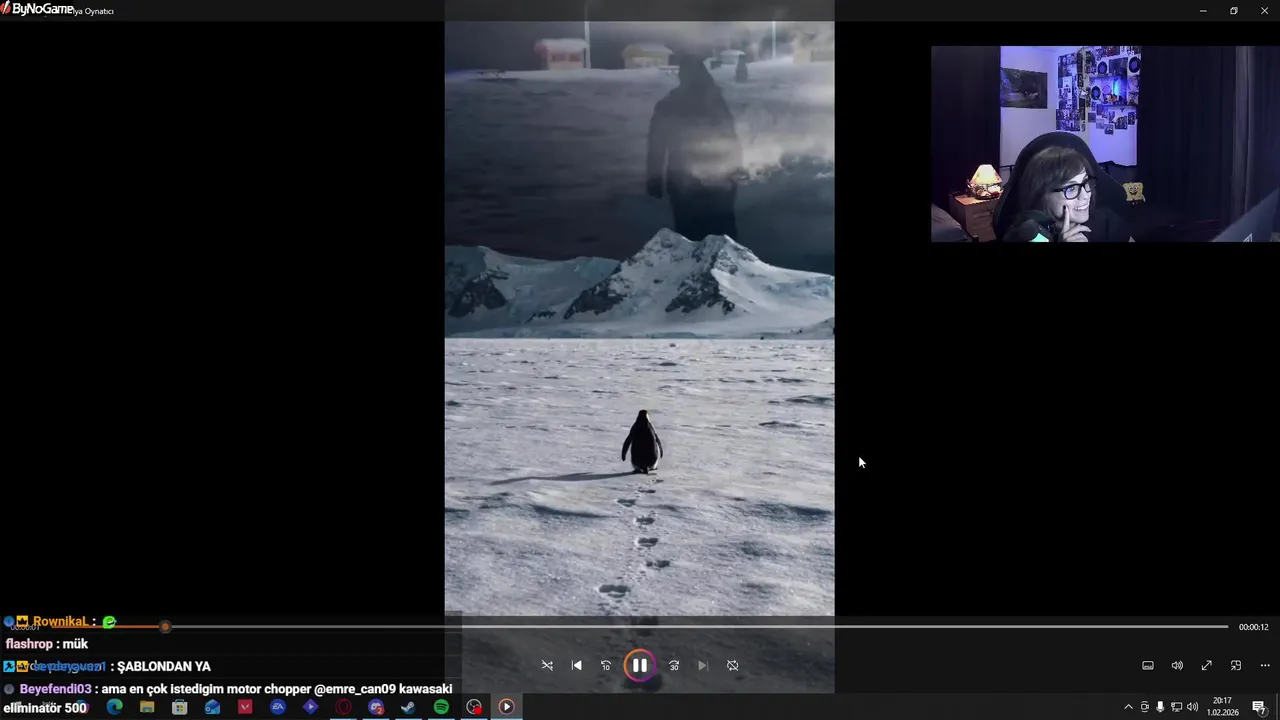The image size is (1280, 720).
Task: Click flashrop chat message
Action: [47, 644]
